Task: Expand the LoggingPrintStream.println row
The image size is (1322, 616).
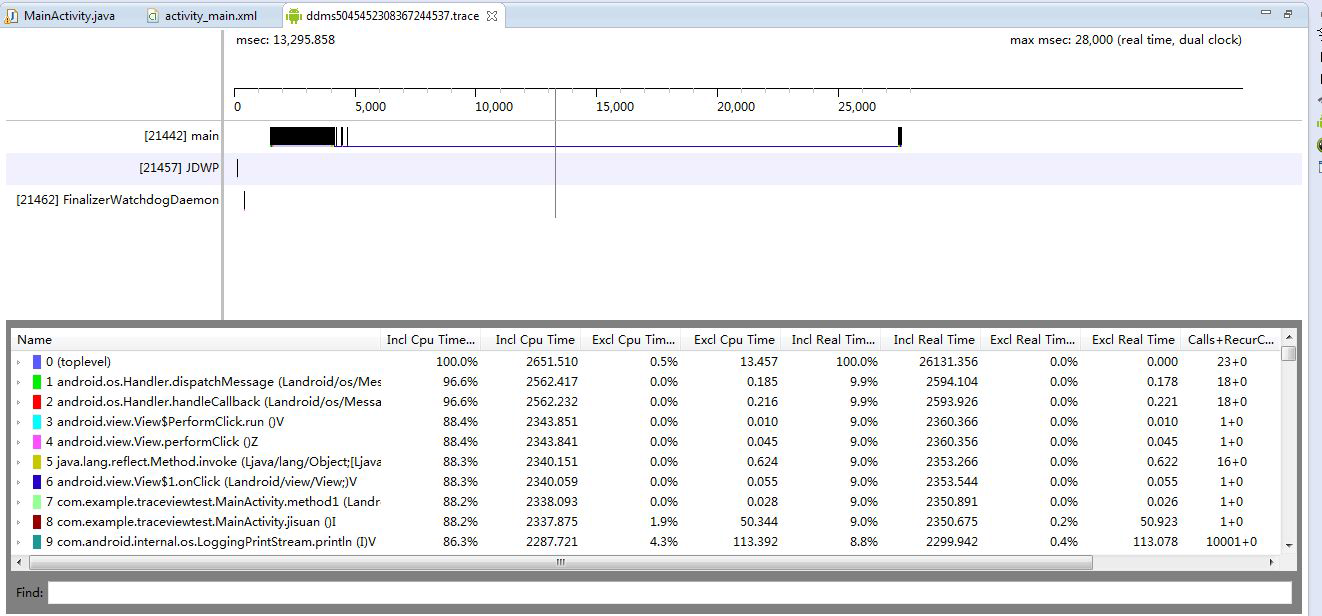Action: (19, 542)
